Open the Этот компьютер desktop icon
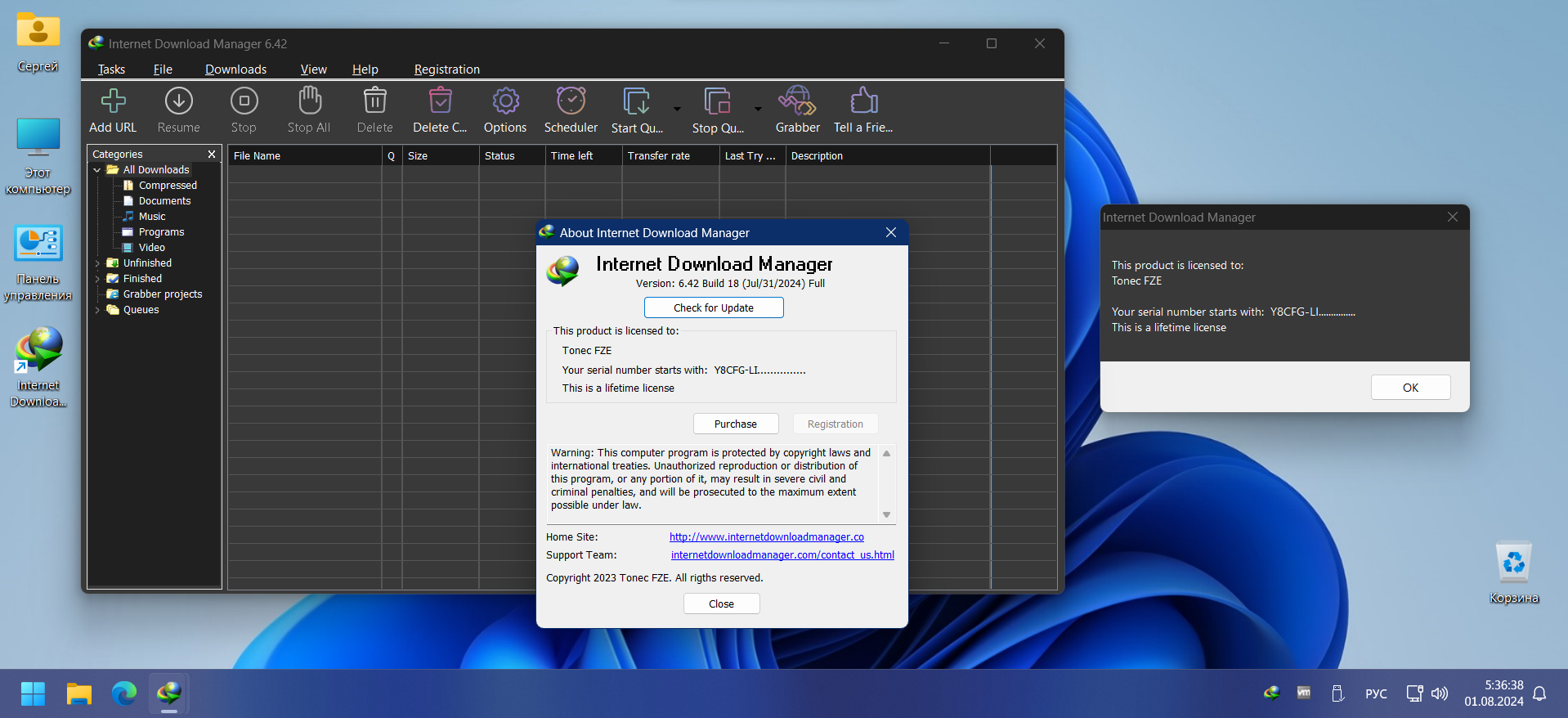This screenshot has width=1568, height=718. pos(38,155)
